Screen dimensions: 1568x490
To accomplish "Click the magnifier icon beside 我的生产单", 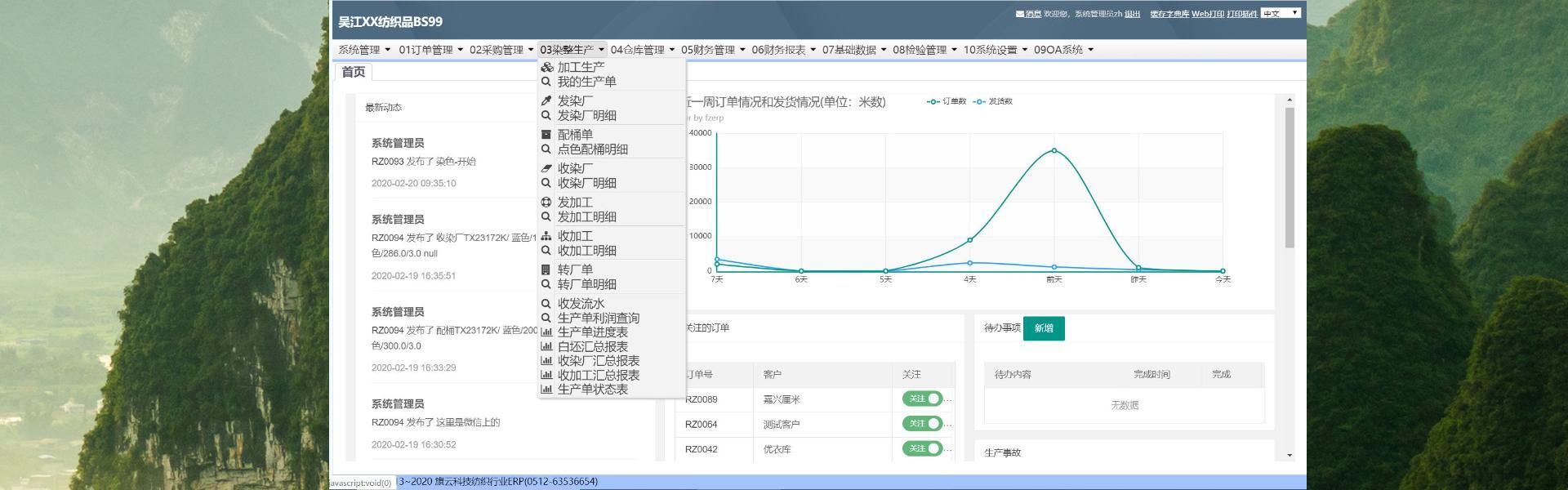I will (546, 82).
